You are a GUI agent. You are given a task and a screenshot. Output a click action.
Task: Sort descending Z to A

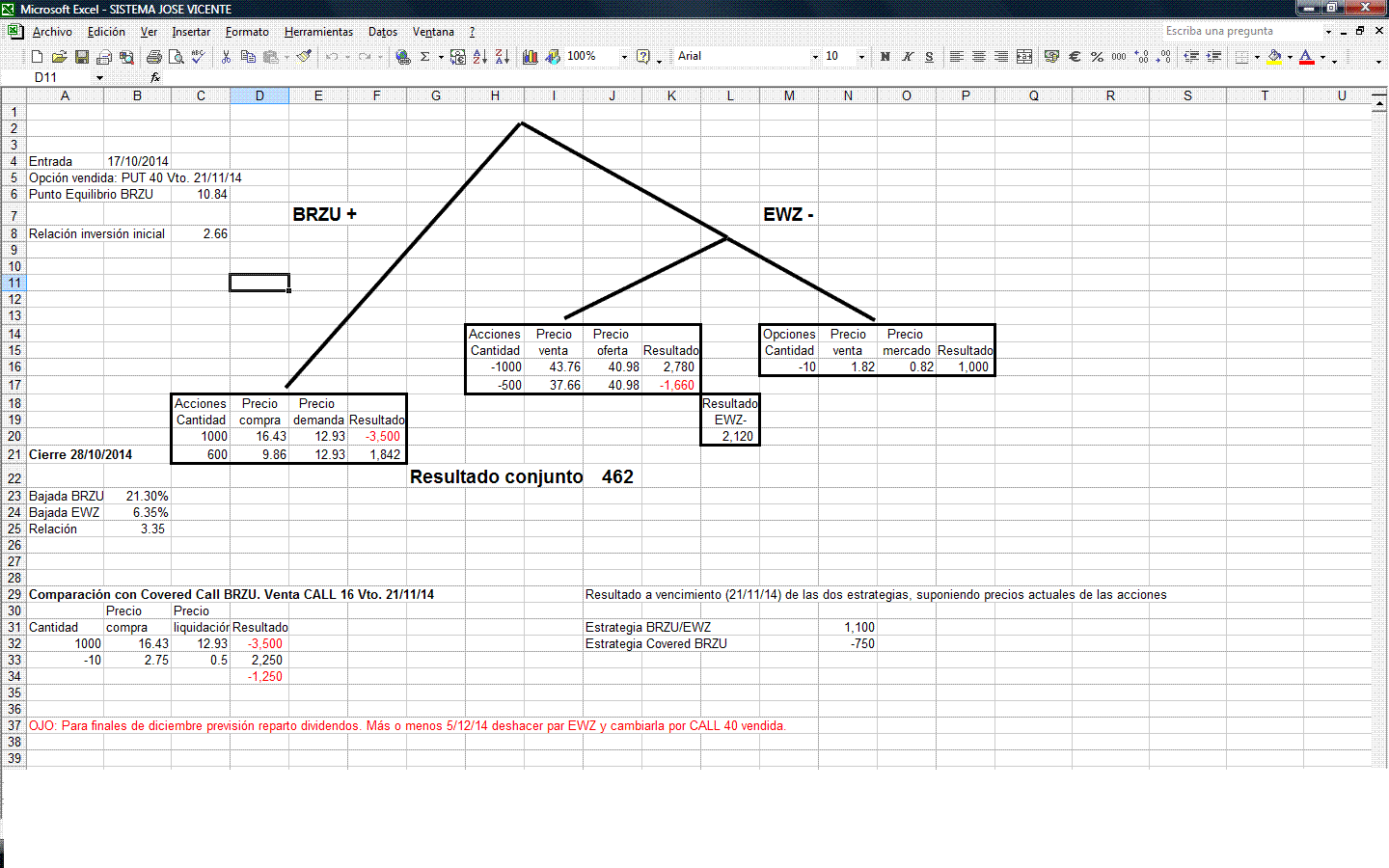point(503,57)
